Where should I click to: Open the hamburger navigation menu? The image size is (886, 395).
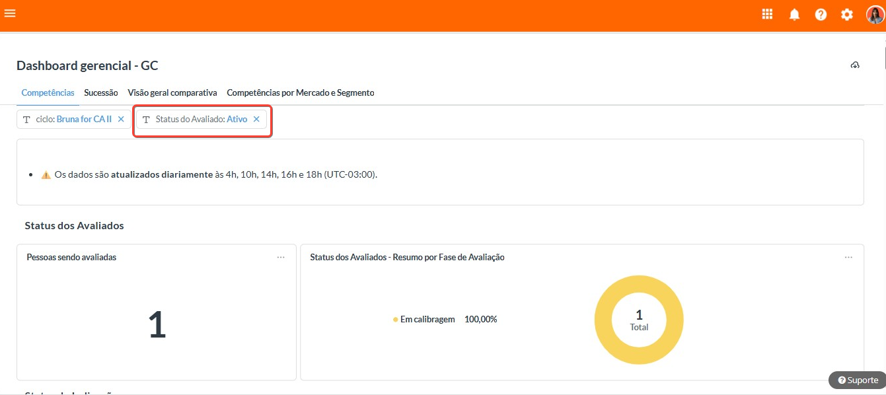click(10, 13)
